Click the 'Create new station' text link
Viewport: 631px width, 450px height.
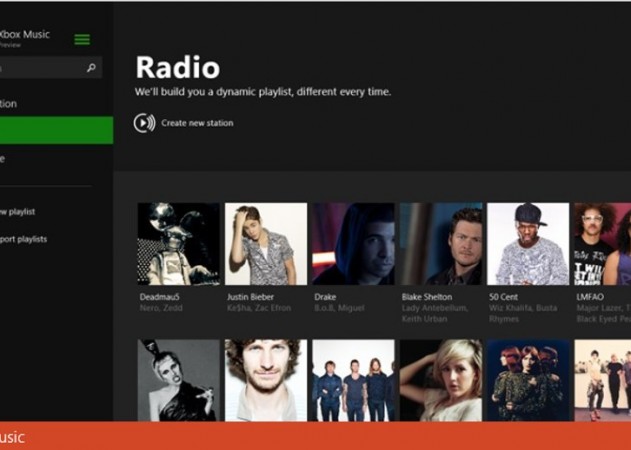[x=197, y=123]
